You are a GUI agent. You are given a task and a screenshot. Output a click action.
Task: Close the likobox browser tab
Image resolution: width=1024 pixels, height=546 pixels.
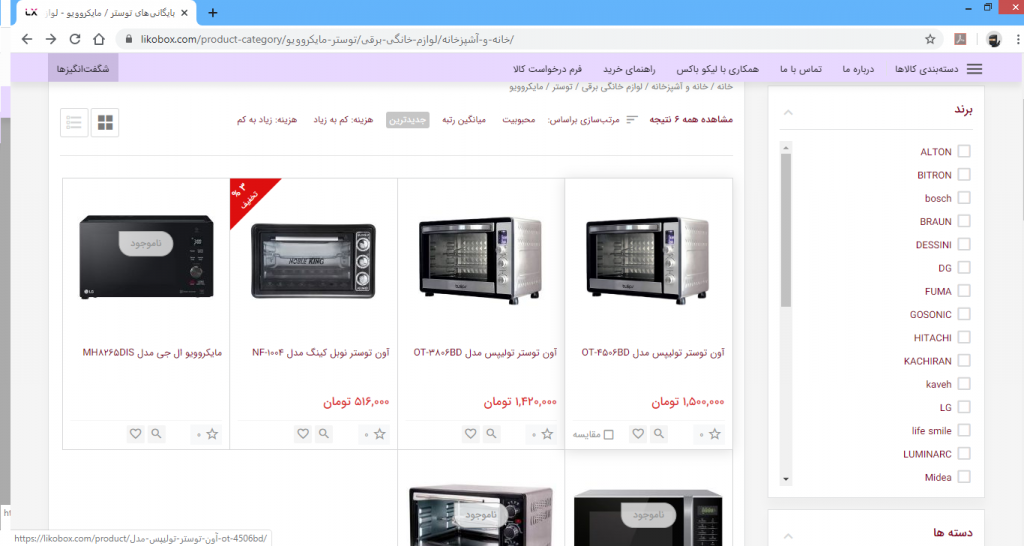[184, 12]
